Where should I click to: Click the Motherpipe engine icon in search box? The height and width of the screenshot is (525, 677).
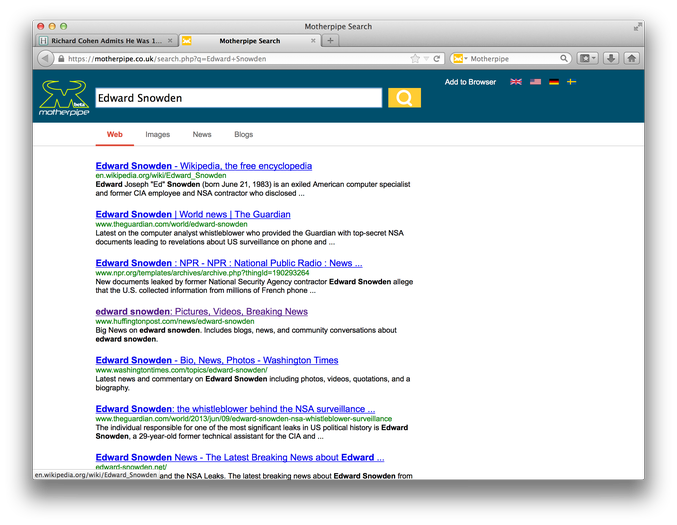coord(458,58)
